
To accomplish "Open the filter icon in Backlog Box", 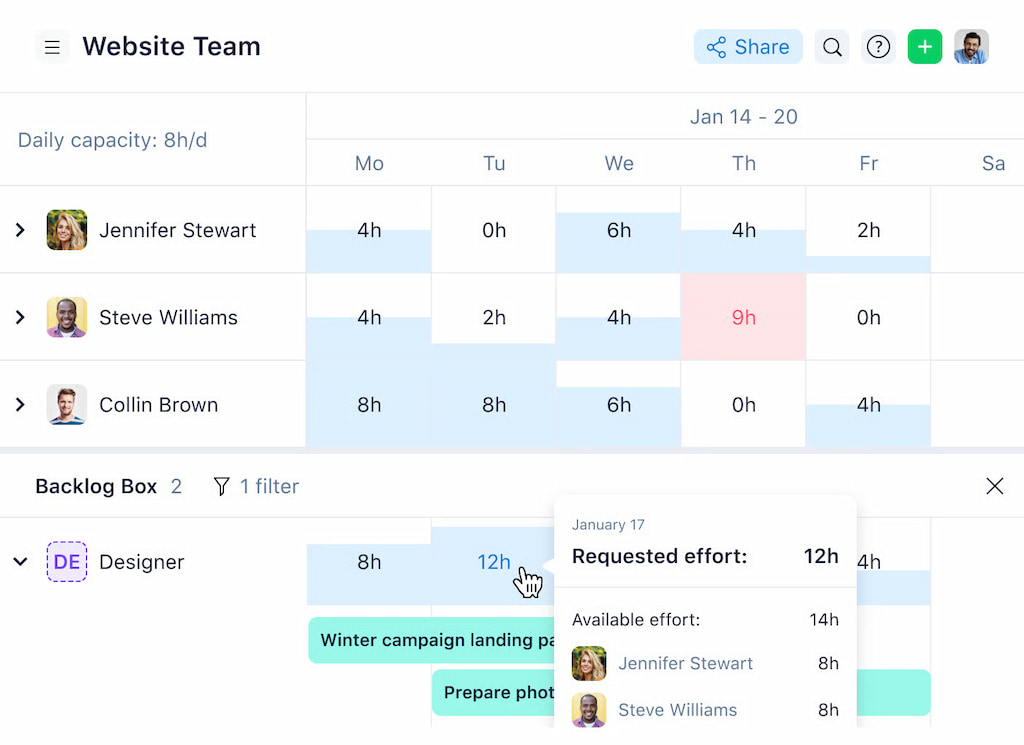I will [x=220, y=486].
